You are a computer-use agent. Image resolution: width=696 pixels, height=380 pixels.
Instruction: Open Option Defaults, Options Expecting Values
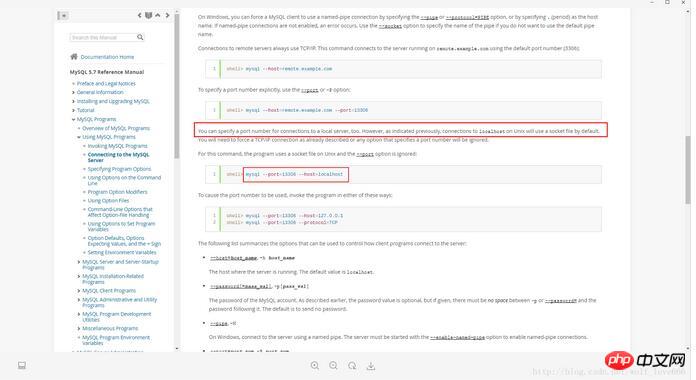click(x=124, y=241)
